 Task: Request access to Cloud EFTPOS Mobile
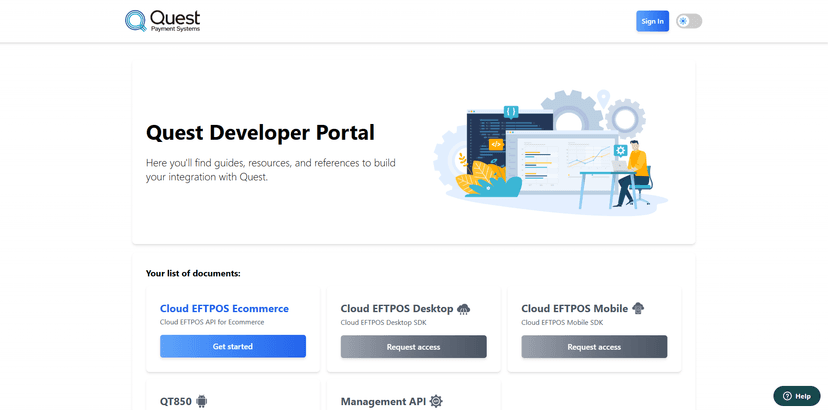coord(594,347)
